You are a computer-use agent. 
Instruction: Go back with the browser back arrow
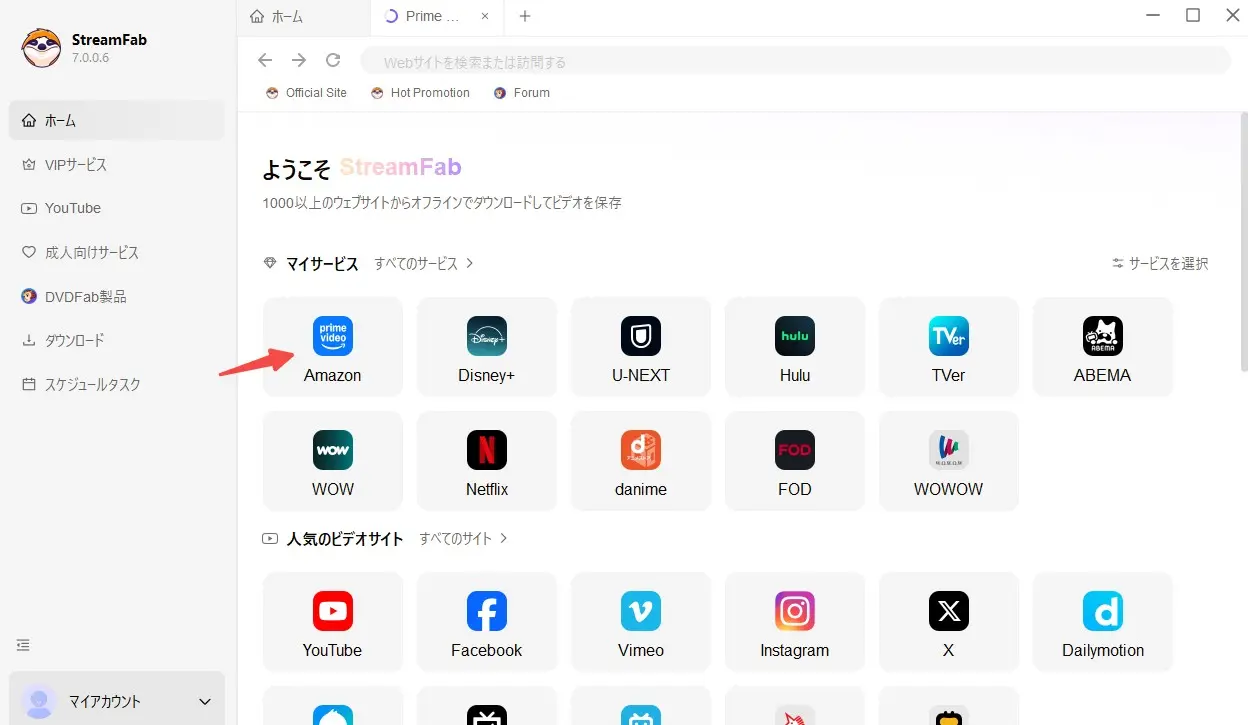[265, 61]
